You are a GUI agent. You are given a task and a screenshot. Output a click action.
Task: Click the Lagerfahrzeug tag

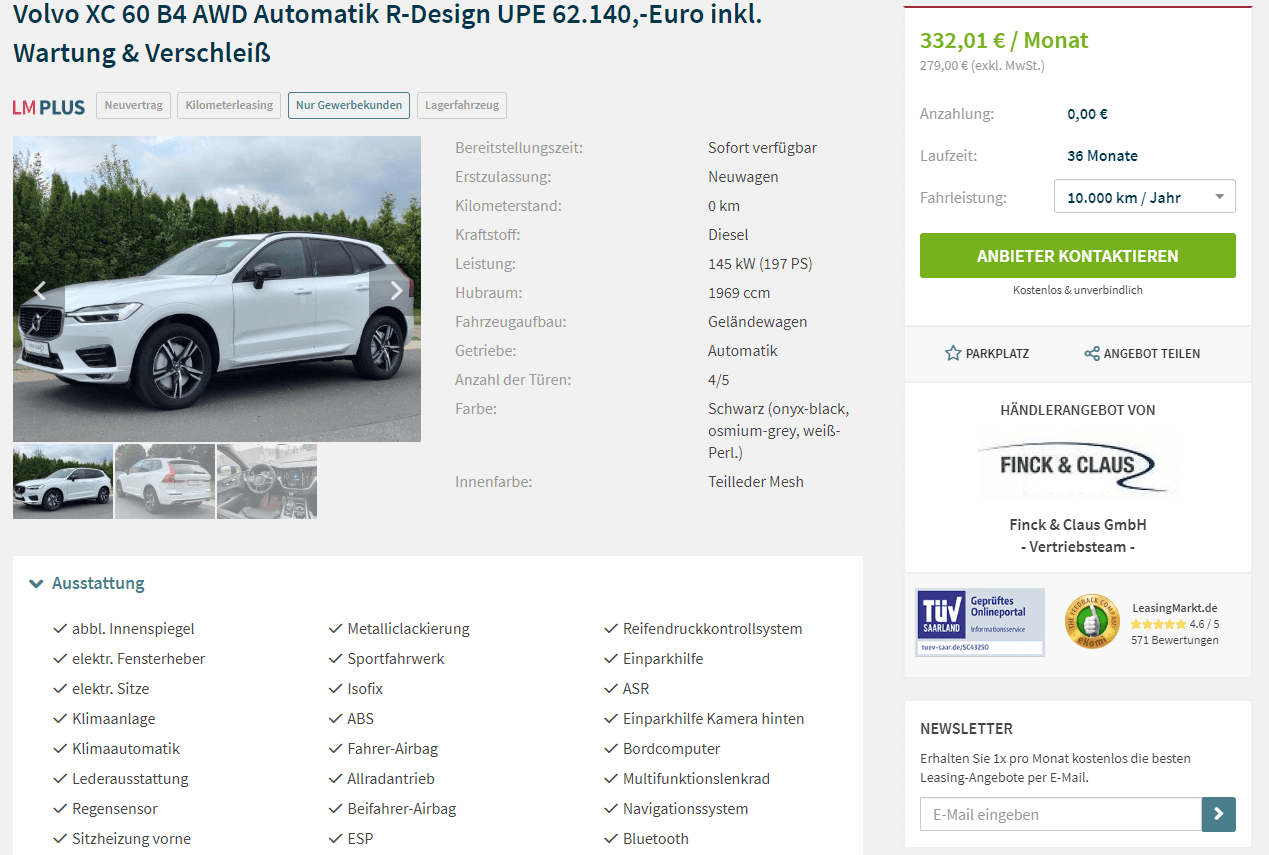pos(462,105)
